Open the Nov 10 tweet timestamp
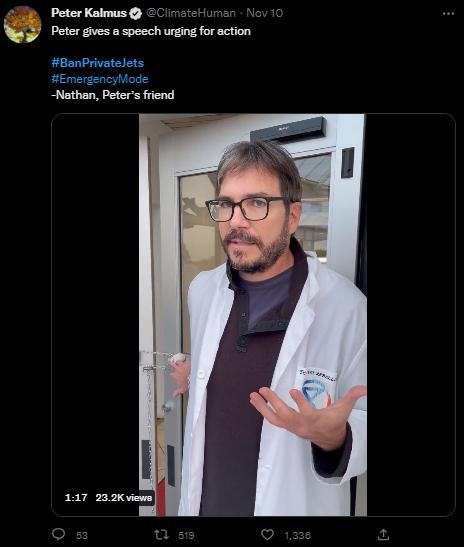Viewport: 464px width, 547px height. point(264,13)
